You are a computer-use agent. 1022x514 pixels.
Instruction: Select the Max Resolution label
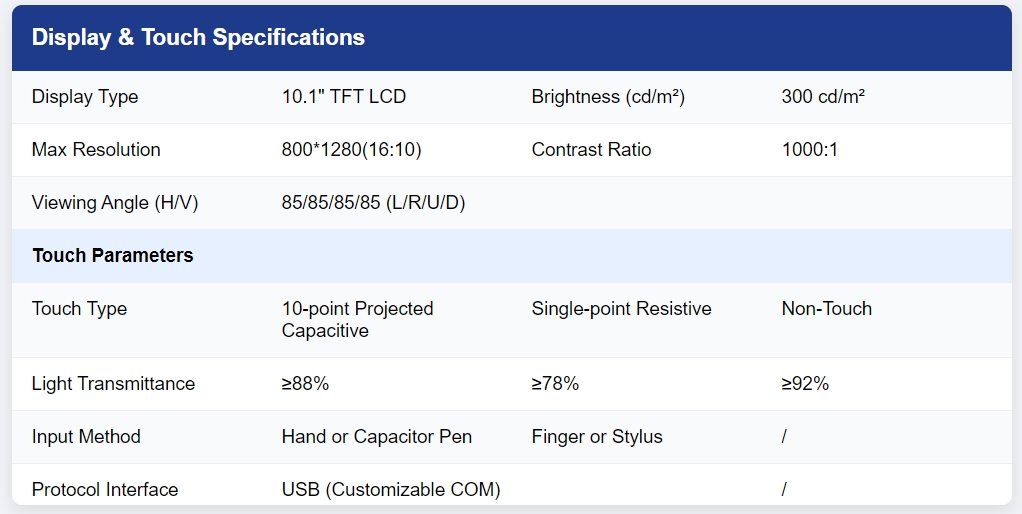tap(96, 149)
